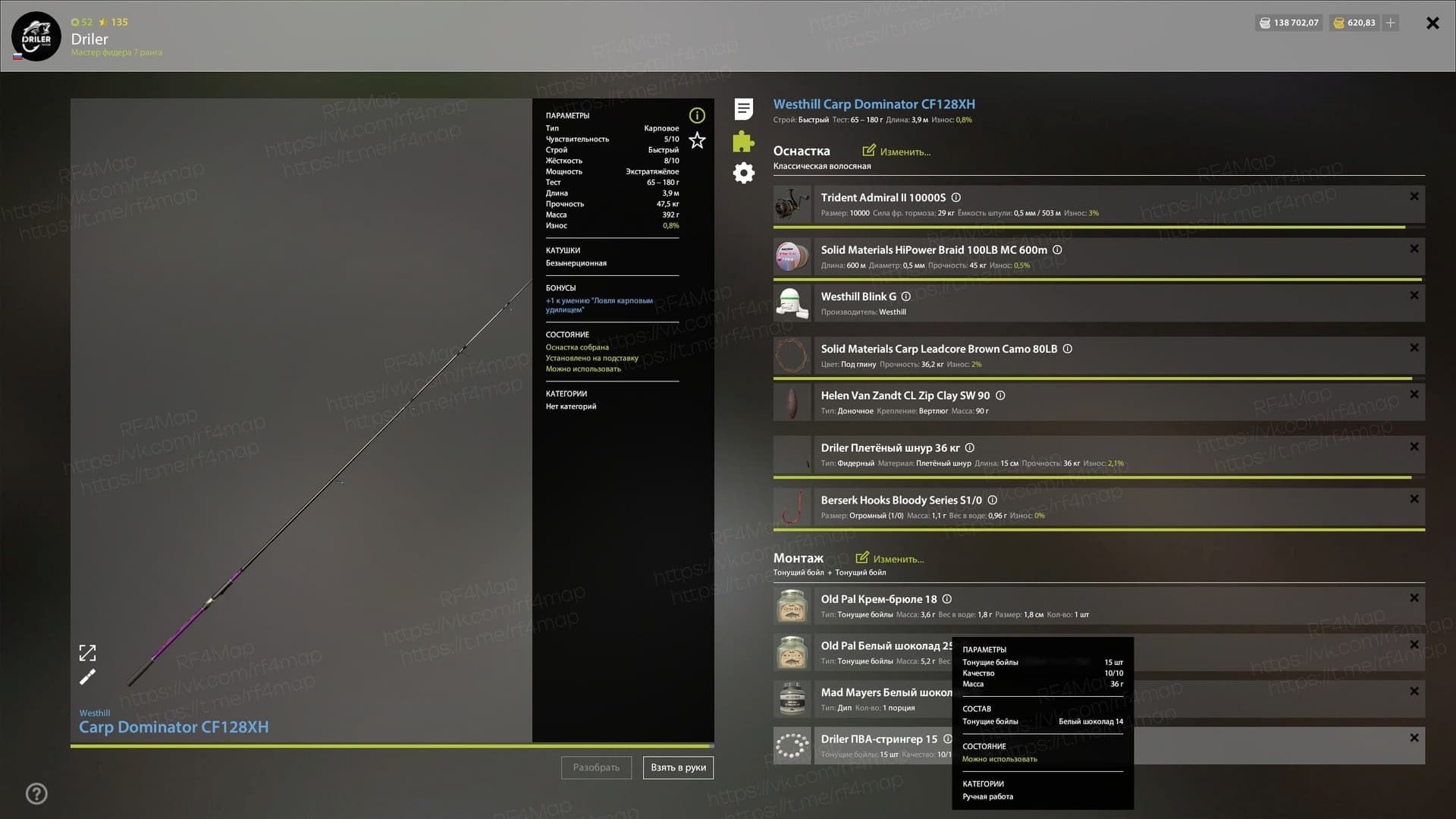Select the Old Pal Белый шоколад thumbnail

[x=792, y=653]
